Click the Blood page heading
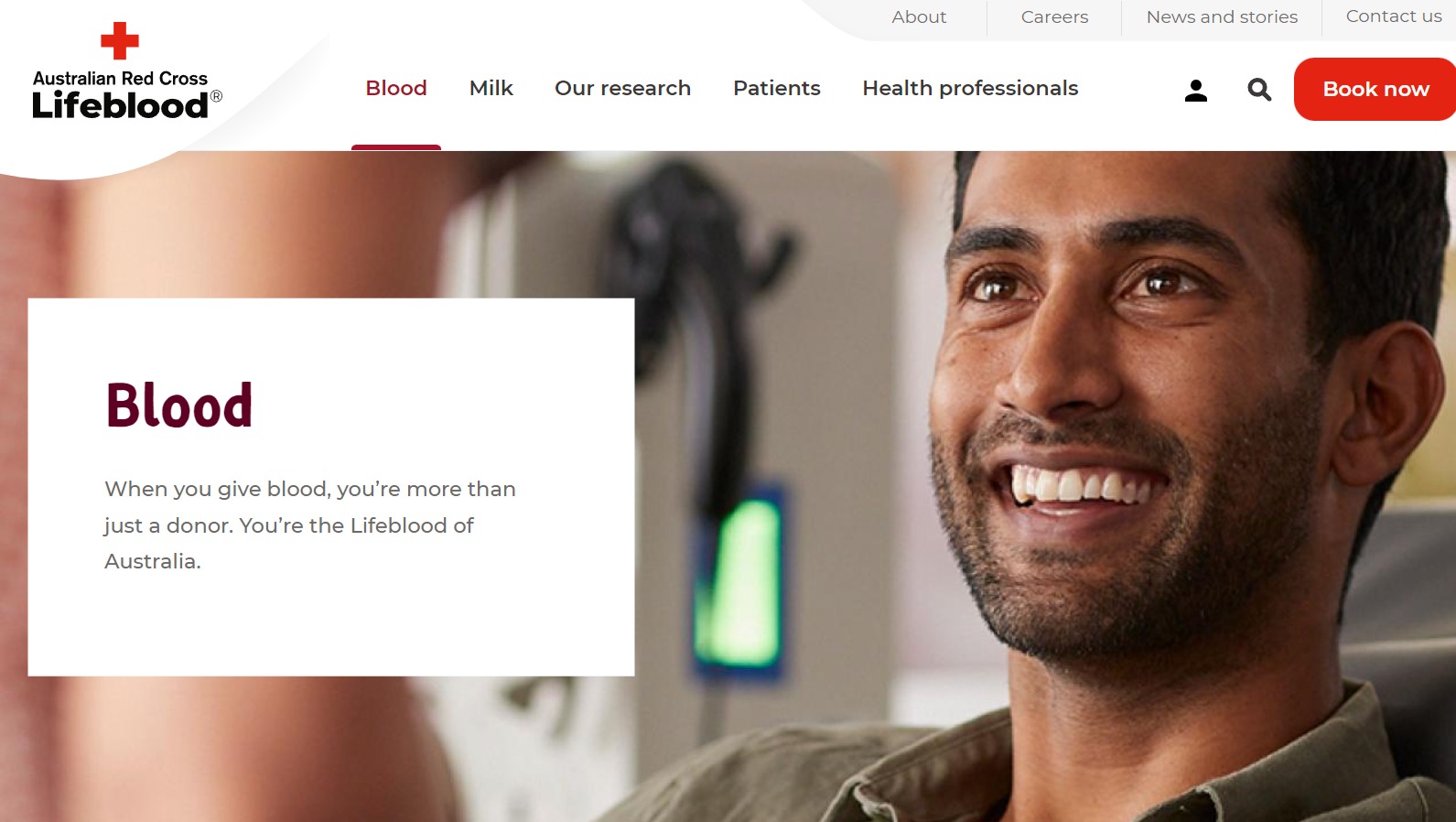Viewport: 1456px width, 822px height. [179, 405]
